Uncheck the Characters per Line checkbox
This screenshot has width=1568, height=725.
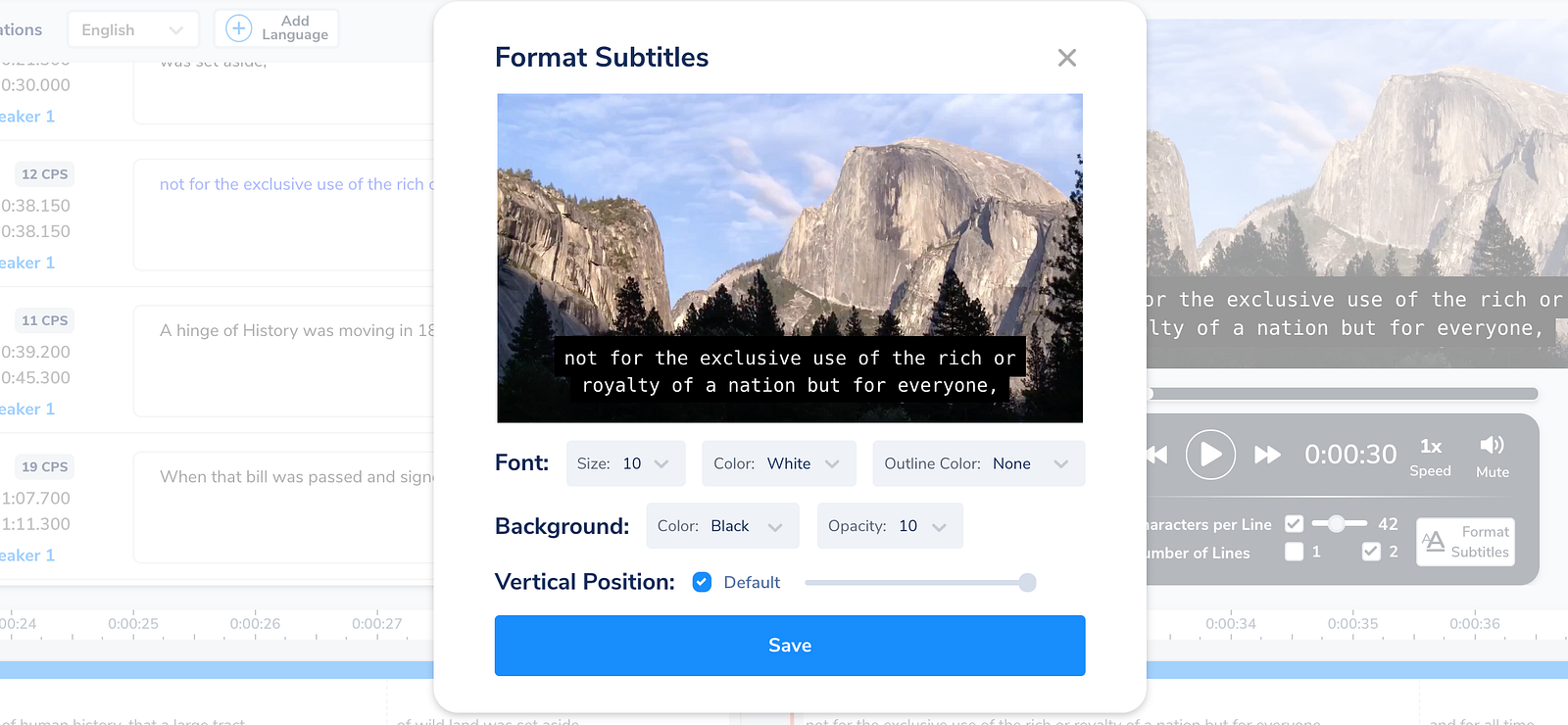pyautogui.click(x=1294, y=524)
